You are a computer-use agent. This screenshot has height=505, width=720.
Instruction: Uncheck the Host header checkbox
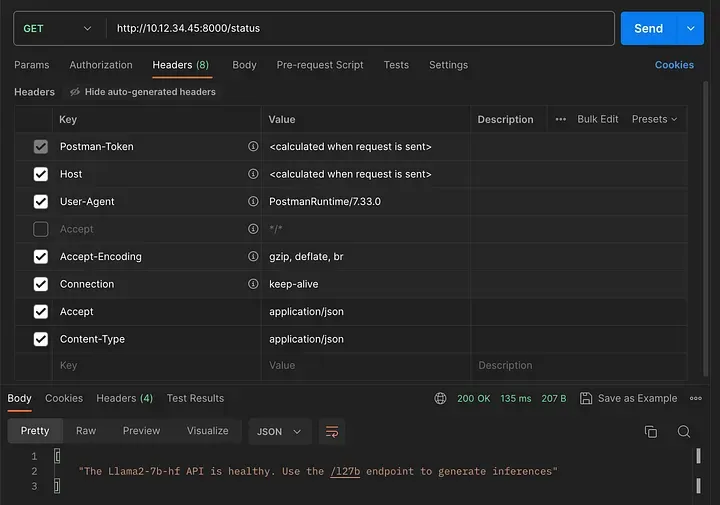(41, 174)
